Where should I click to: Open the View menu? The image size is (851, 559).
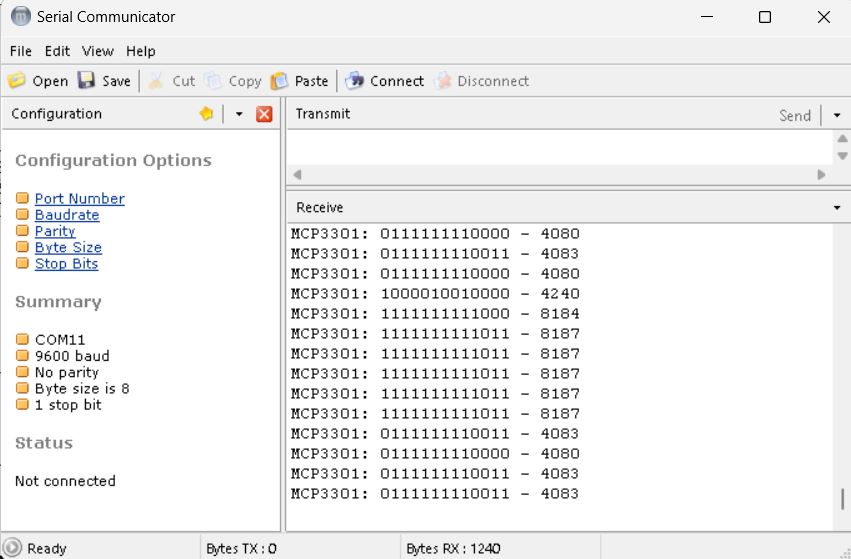[x=98, y=51]
